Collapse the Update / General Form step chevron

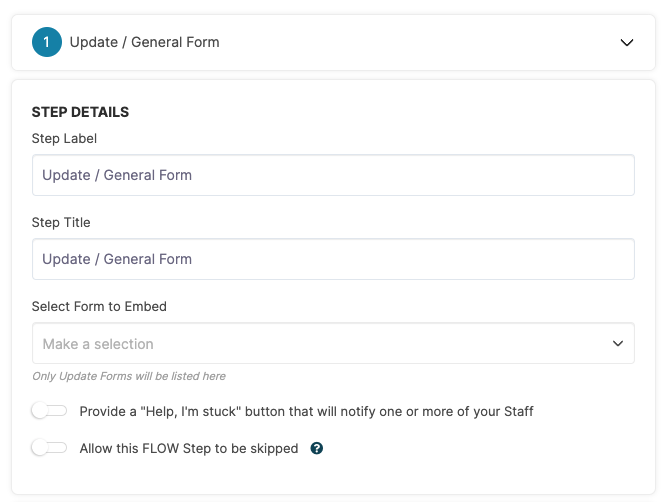click(627, 43)
